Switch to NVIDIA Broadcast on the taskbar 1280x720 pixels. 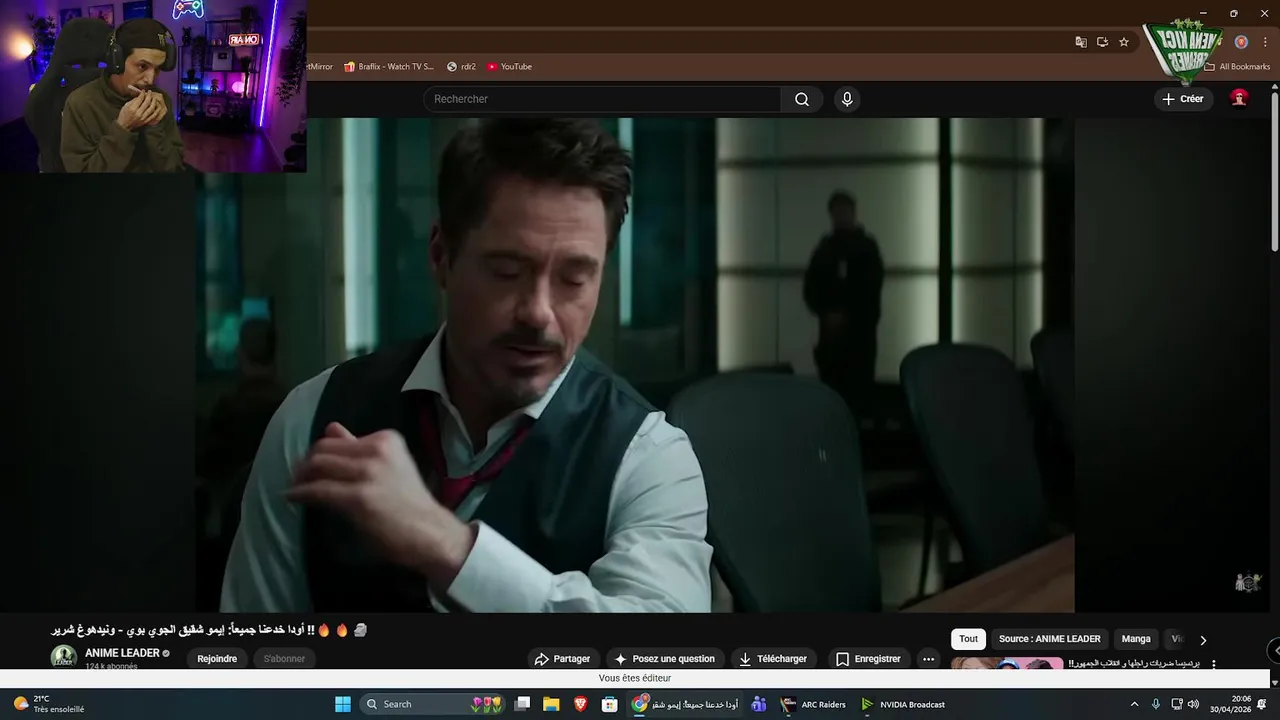point(904,704)
